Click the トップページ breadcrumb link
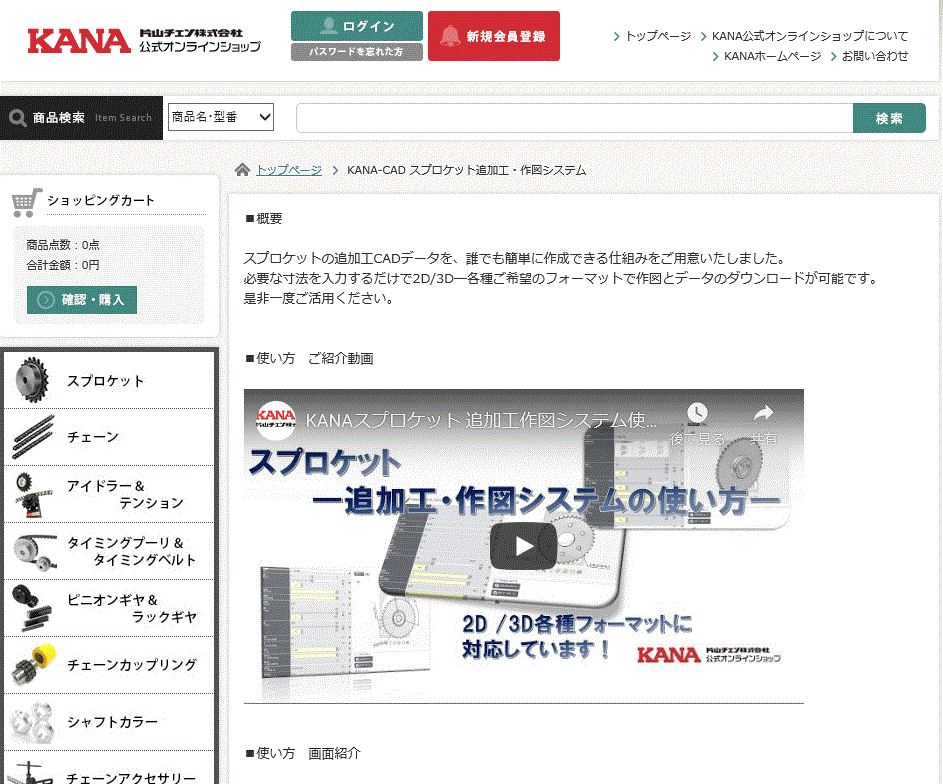 (x=289, y=170)
